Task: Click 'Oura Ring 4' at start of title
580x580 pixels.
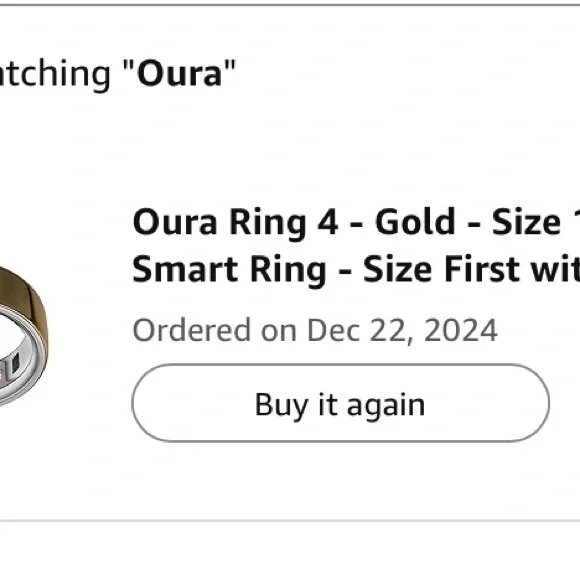Action: (235, 222)
